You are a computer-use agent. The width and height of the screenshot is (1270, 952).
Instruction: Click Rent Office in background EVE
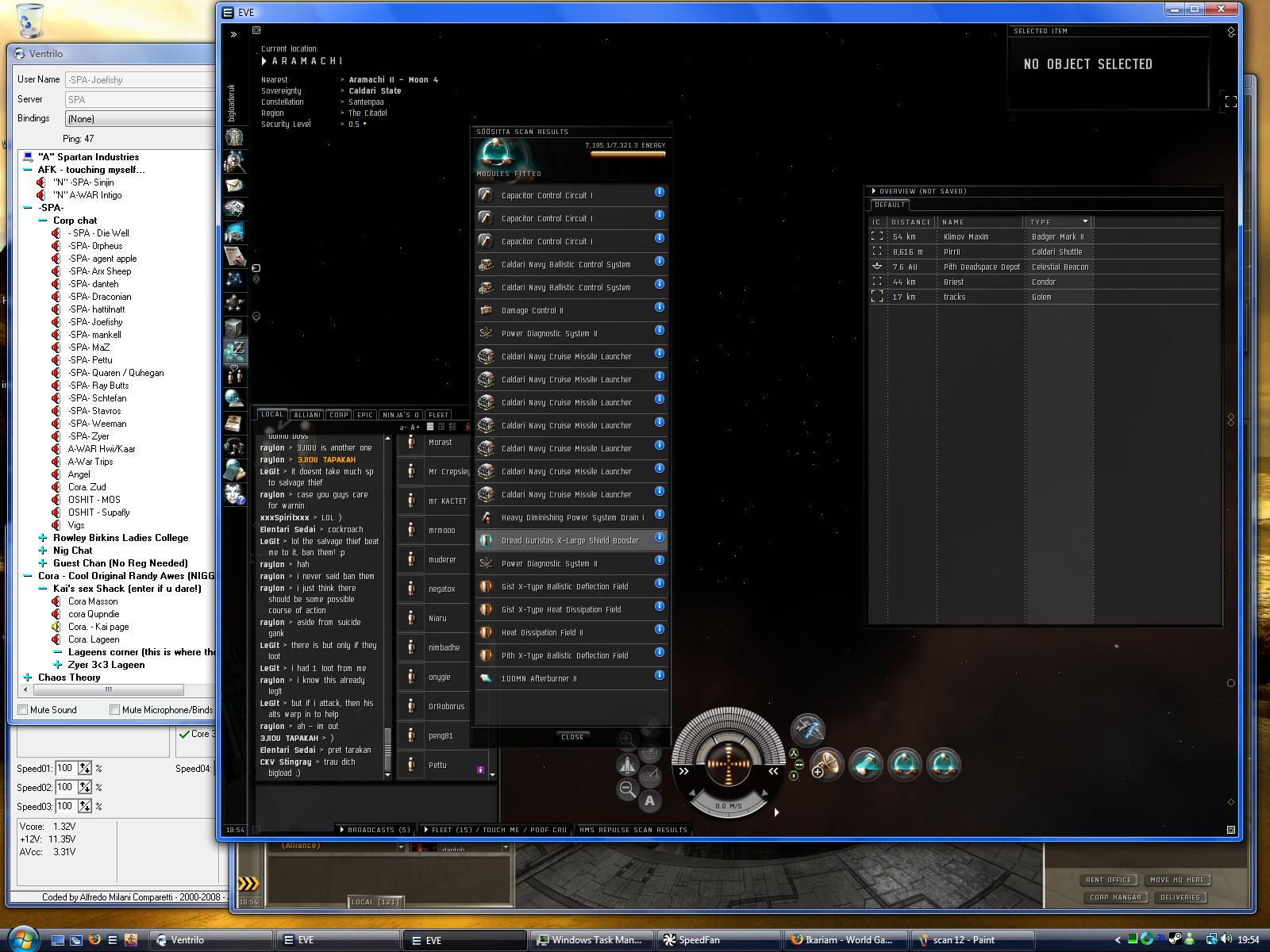point(1109,880)
